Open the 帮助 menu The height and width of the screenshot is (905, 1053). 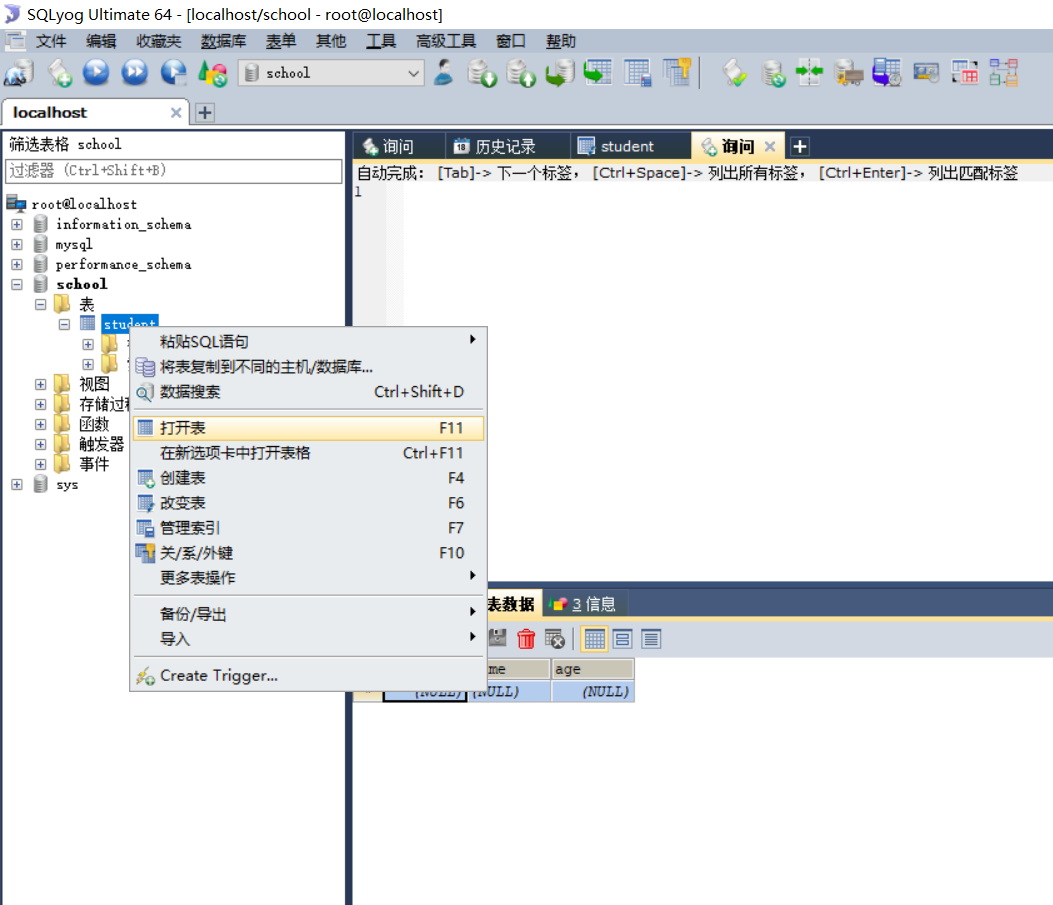point(561,41)
